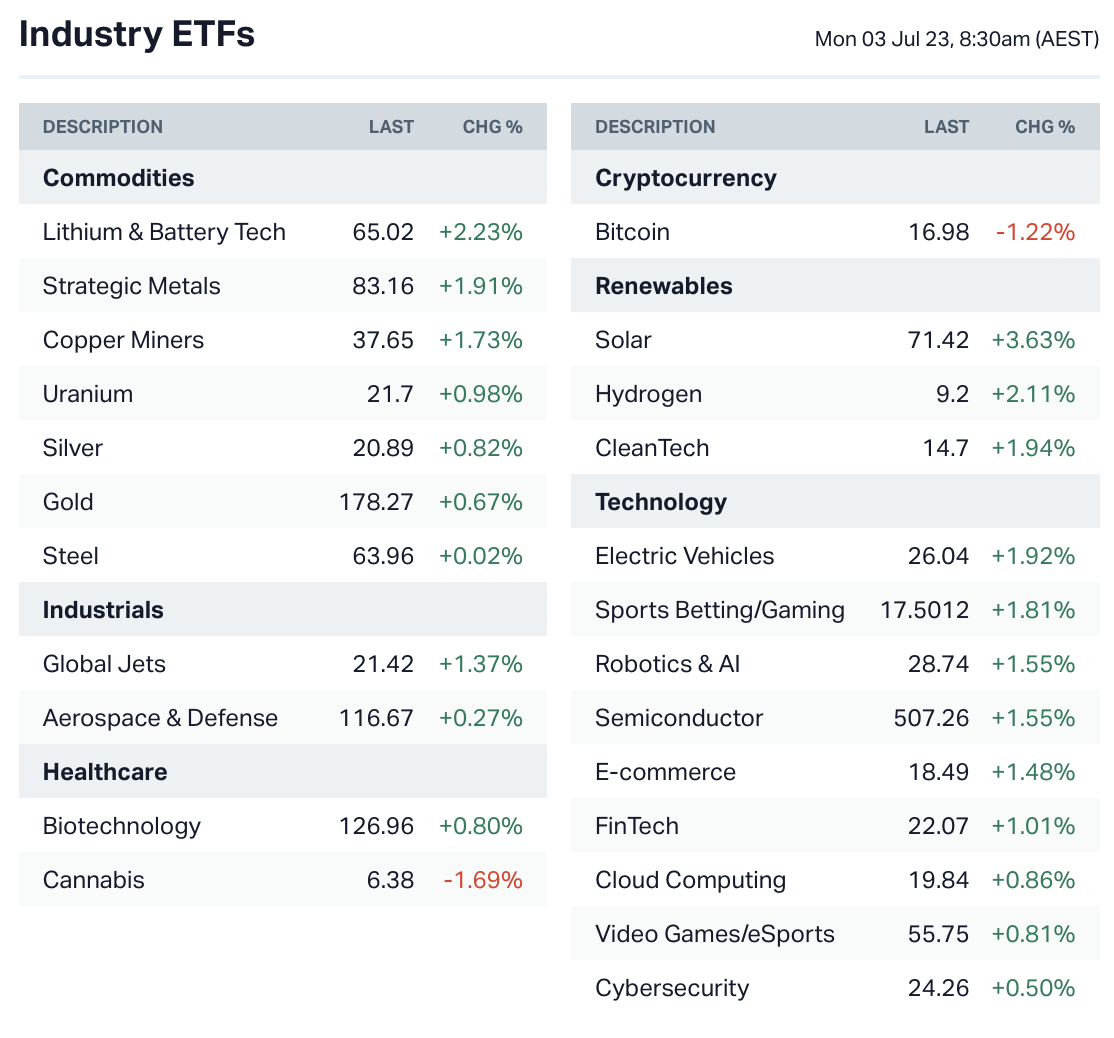Click the Hydrogen ETF entry

tap(648, 394)
